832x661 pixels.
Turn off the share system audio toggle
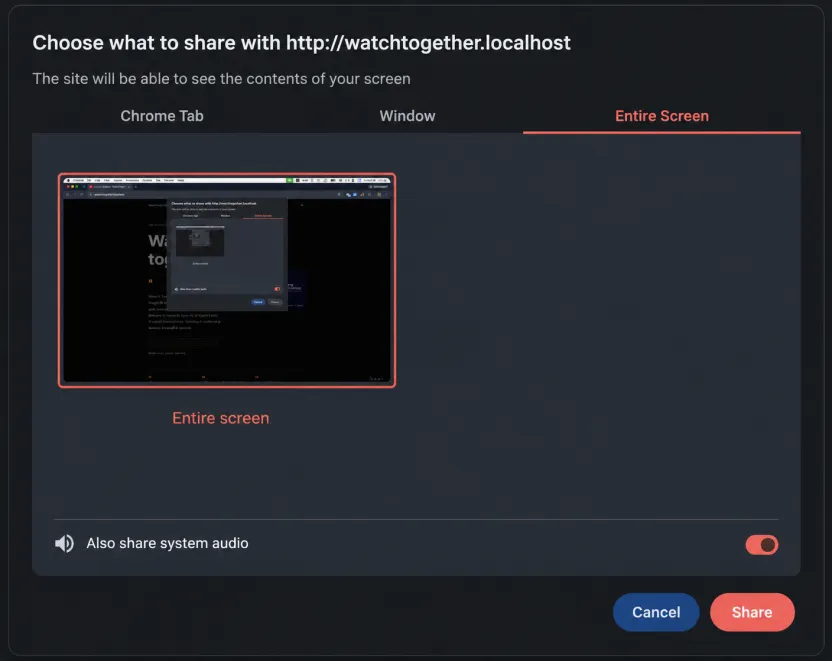[x=761, y=544]
